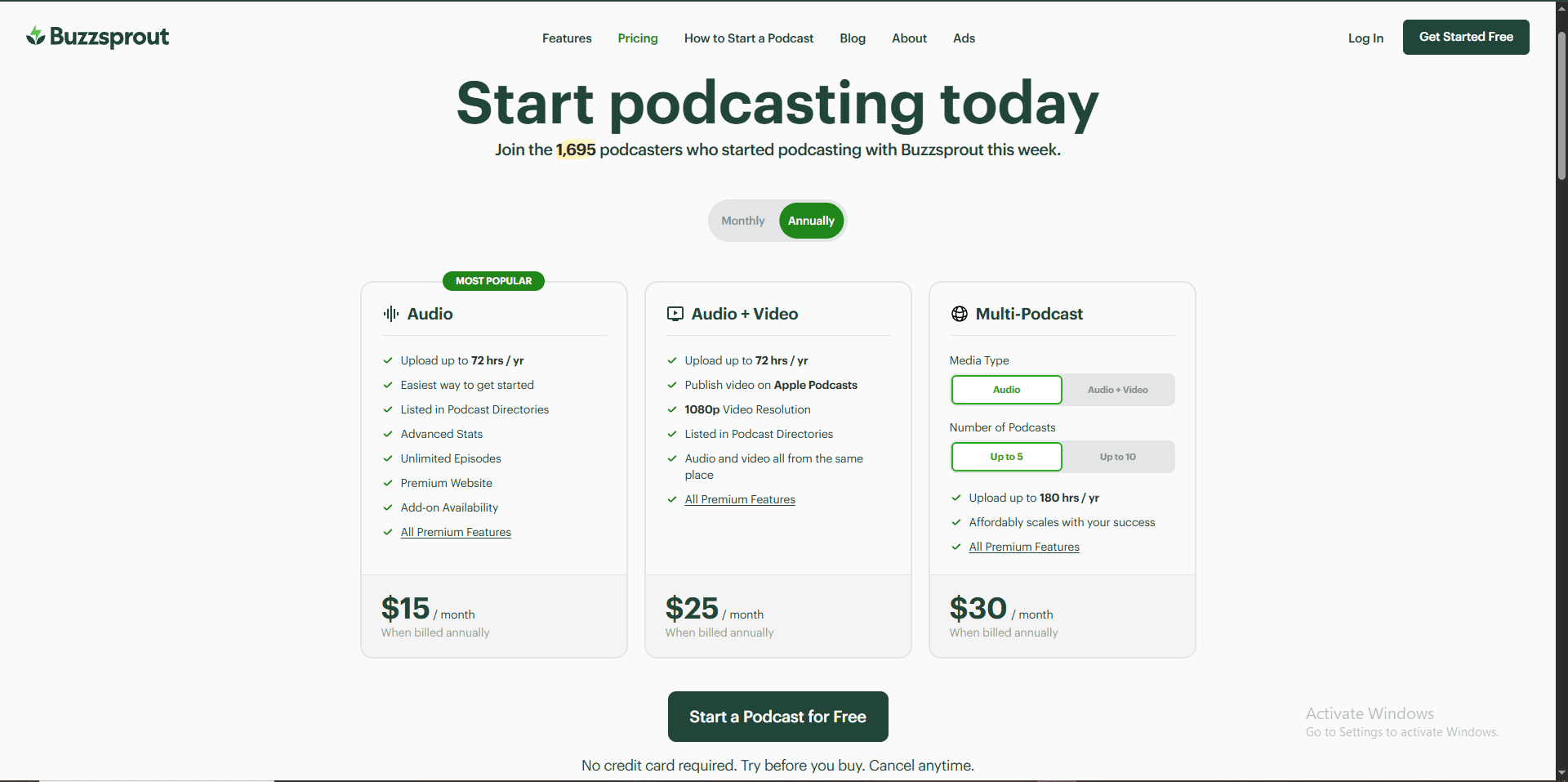Image resolution: width=1568 pixels, height=782 pixels.
Task: Click the Audio plan heading
Action: coord(430,314)
